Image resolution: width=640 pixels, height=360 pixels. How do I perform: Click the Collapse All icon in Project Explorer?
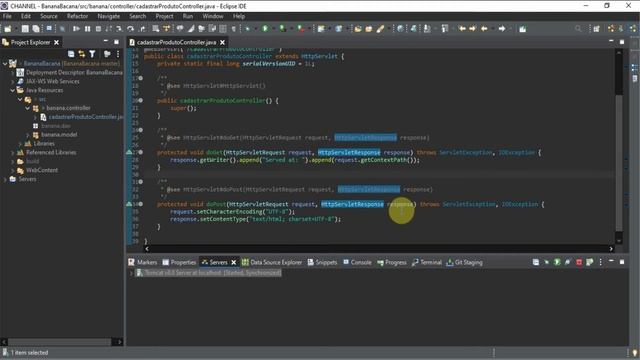[71, 54]
